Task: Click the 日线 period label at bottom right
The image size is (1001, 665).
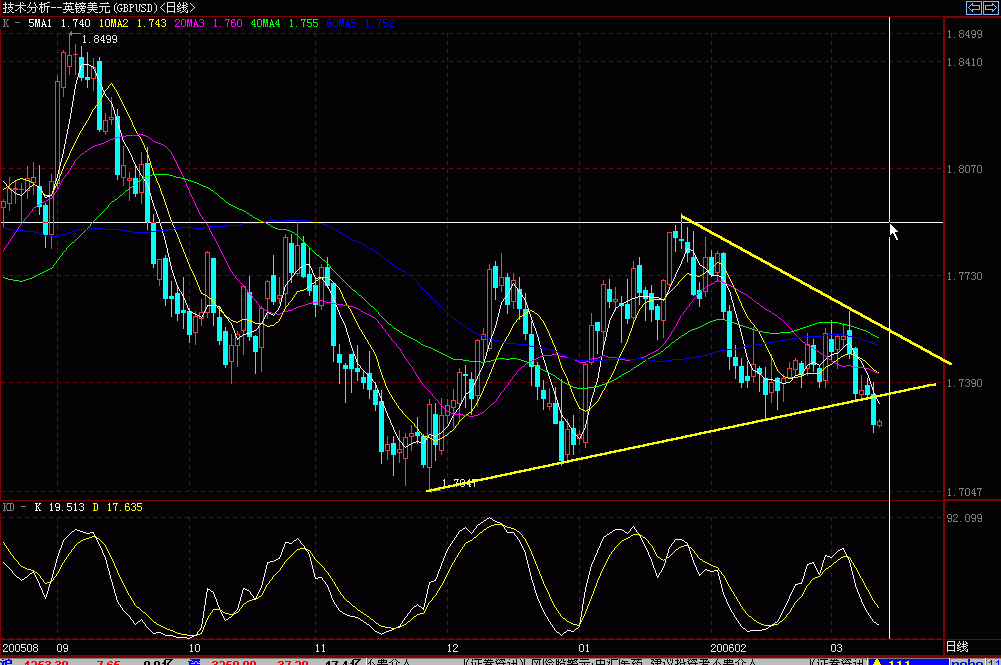Action: pos(957,647)
